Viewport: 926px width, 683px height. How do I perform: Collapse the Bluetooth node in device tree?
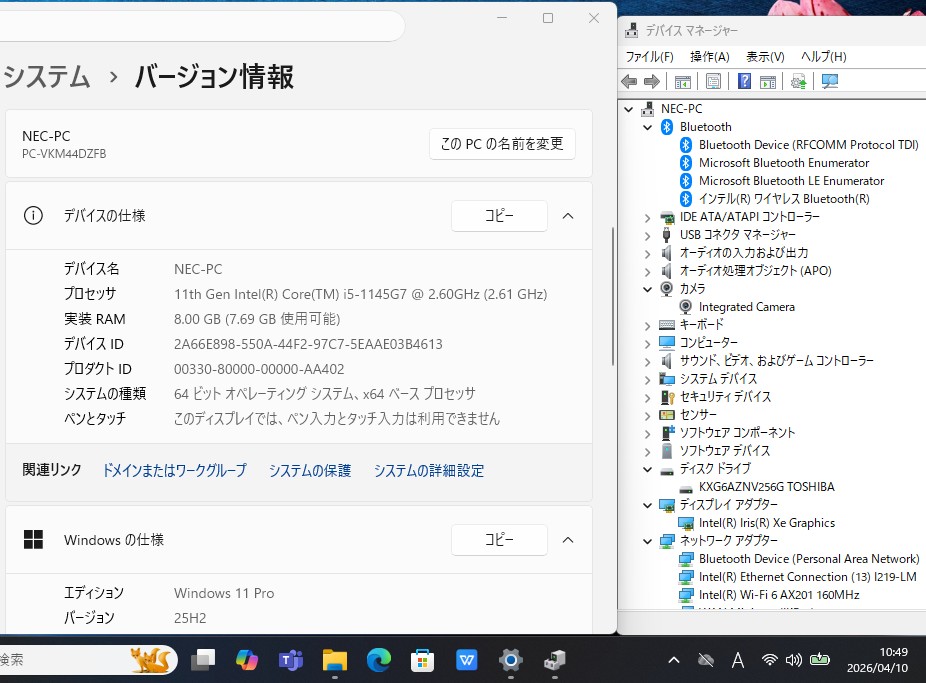648,127
